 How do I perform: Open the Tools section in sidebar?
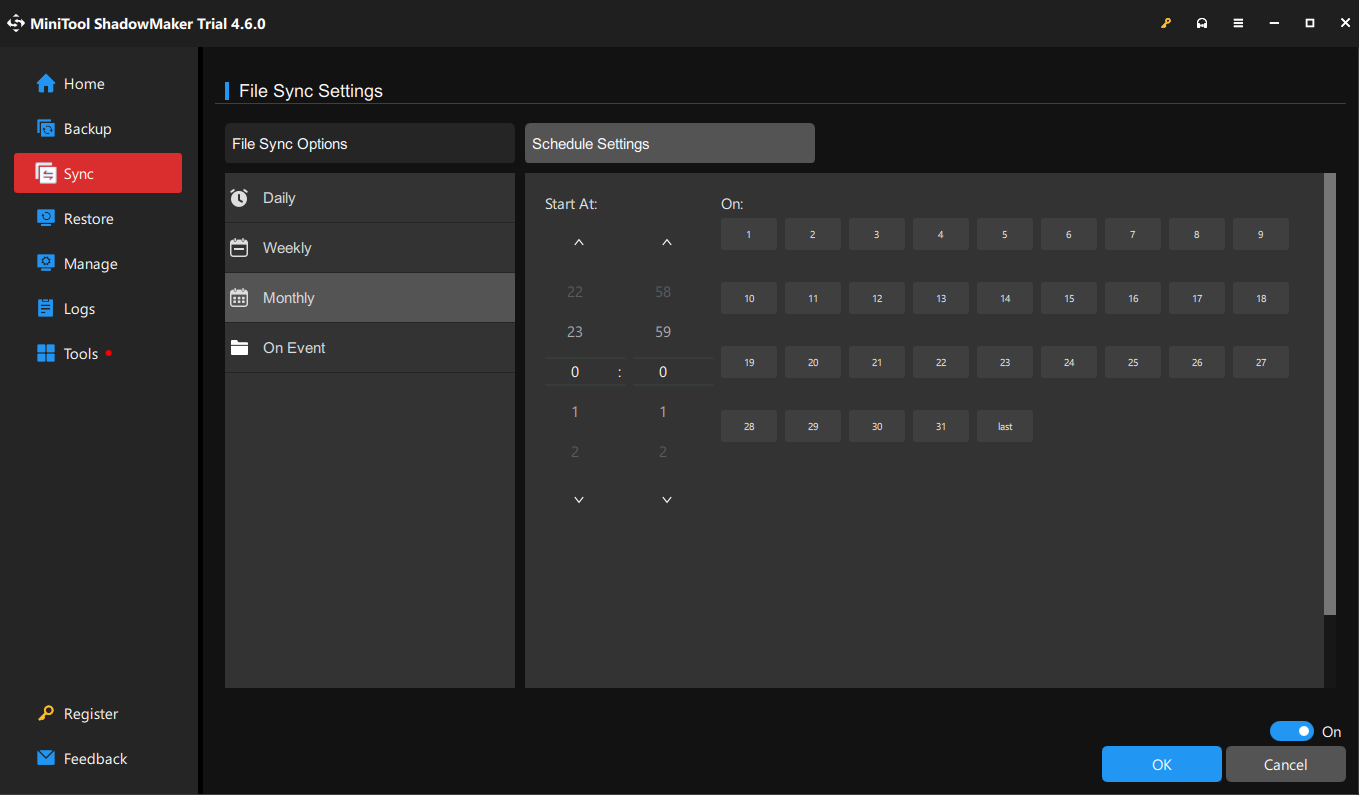tap(80, 354)
